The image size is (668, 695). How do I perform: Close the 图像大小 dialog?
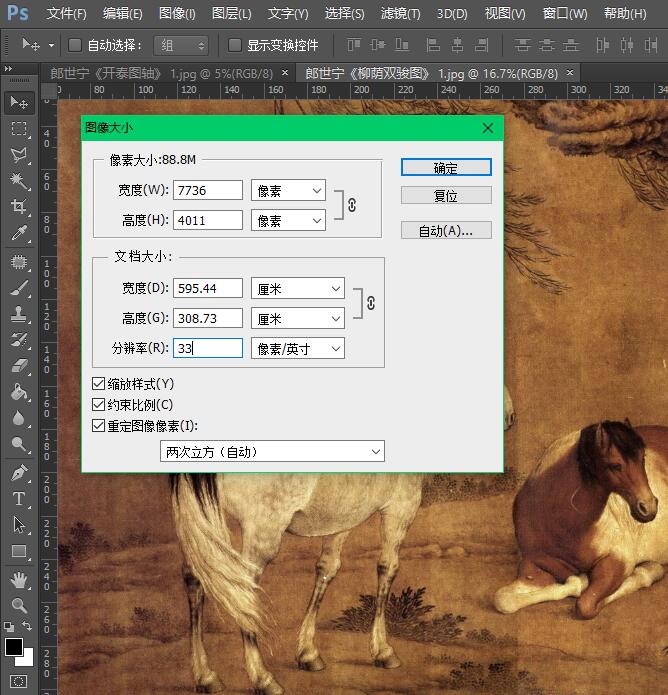488,128
